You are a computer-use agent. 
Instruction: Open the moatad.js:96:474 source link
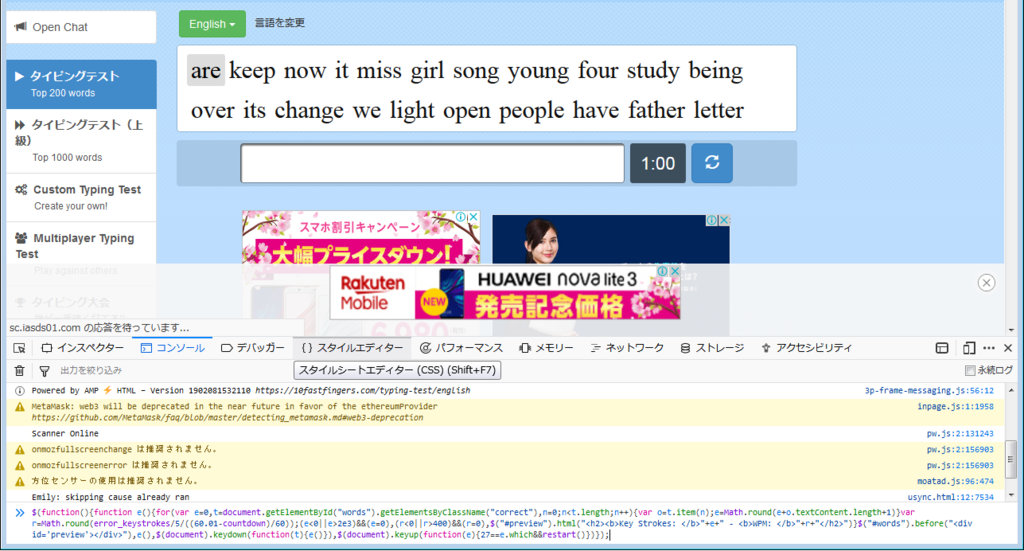[x=955, y=481]
